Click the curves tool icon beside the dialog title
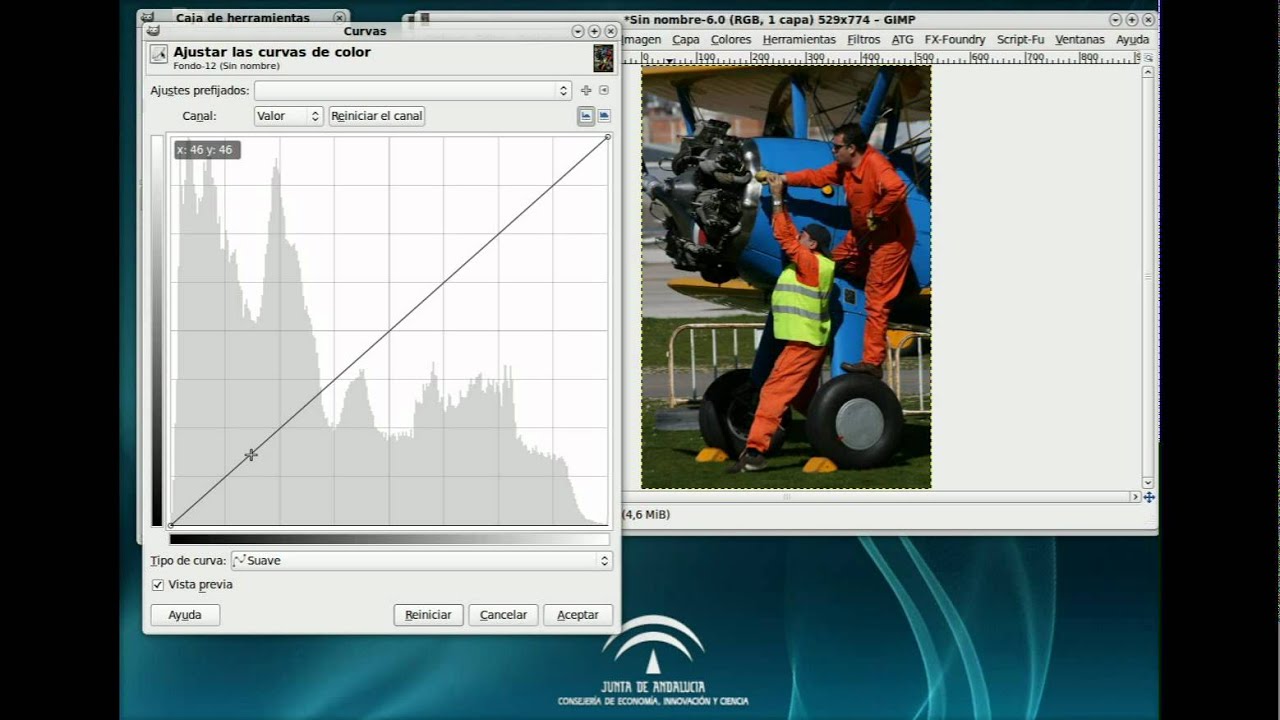 [x=158, y=54]
